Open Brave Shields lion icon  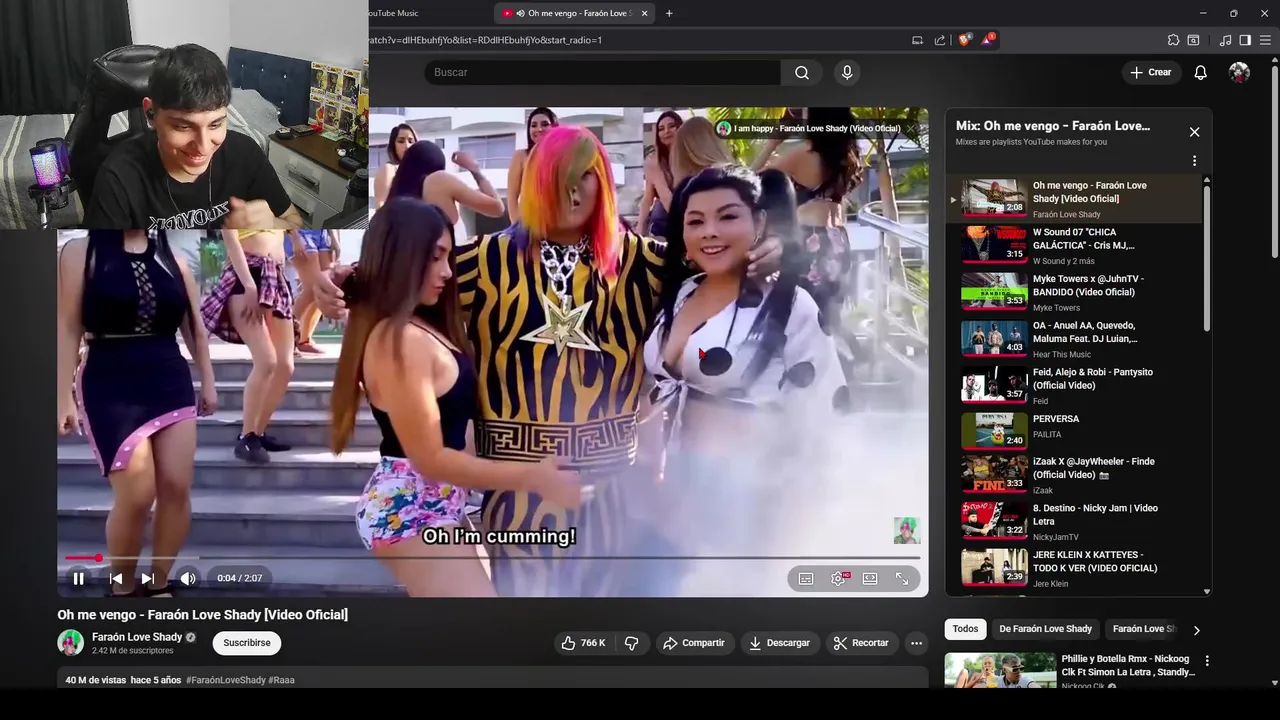[964, 40]
